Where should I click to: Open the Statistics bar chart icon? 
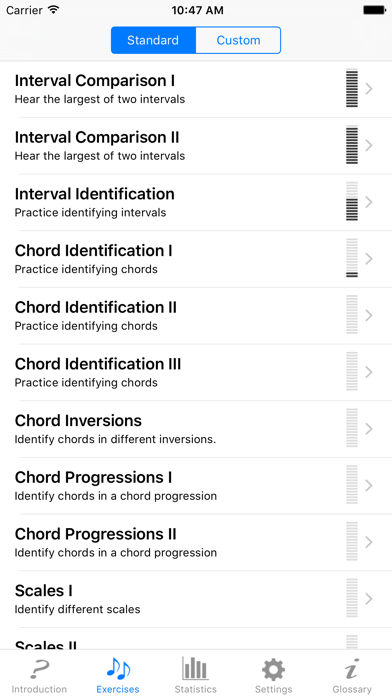pyautogui.click(x=195, y=669)
